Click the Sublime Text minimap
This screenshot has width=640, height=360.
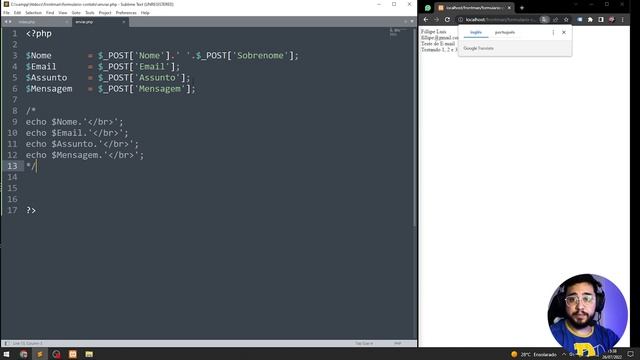[x=399, y=33]
